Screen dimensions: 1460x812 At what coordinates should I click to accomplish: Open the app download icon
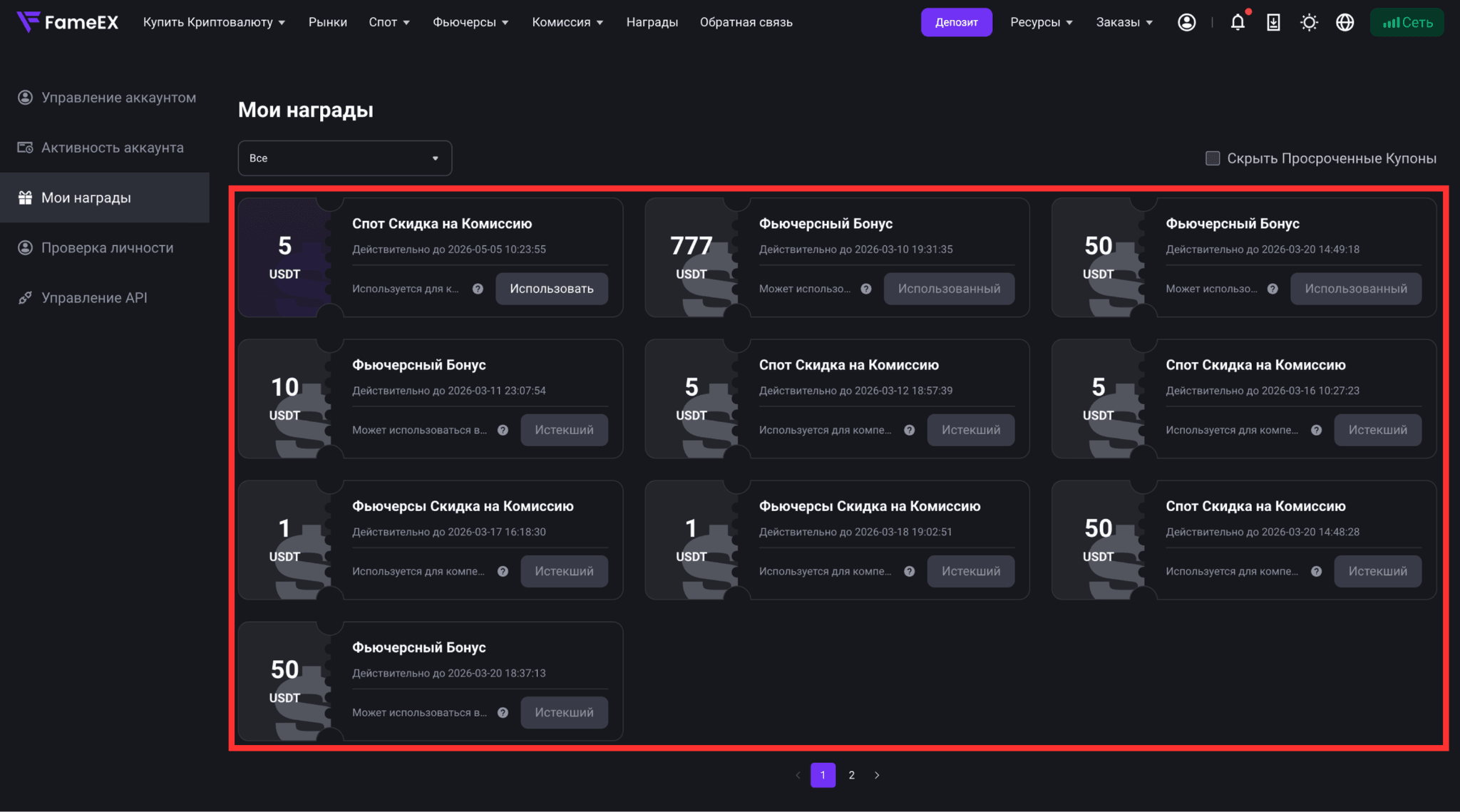point(1273,22)
